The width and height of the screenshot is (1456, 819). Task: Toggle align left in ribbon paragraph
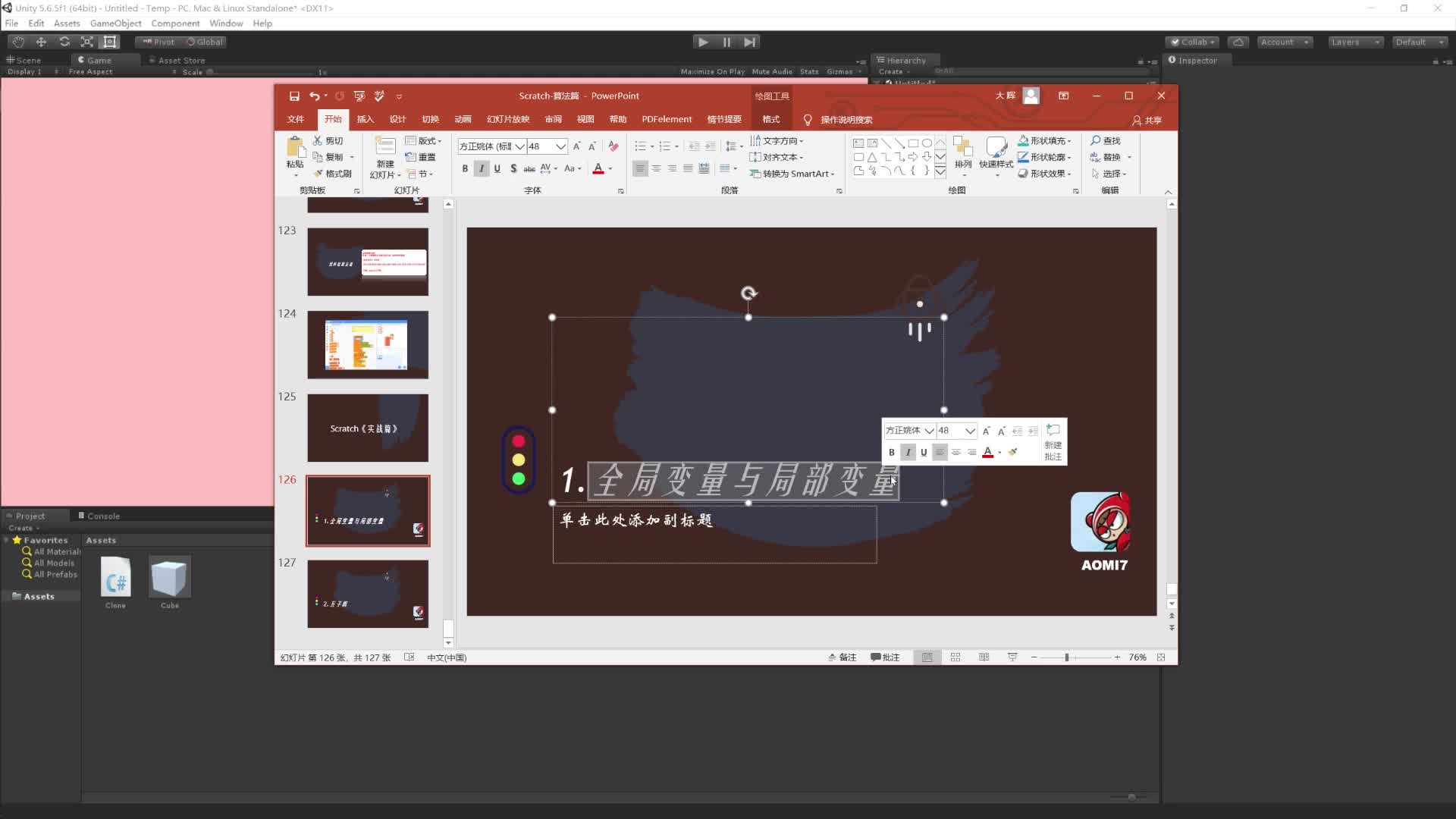click(x=641, y=168)
